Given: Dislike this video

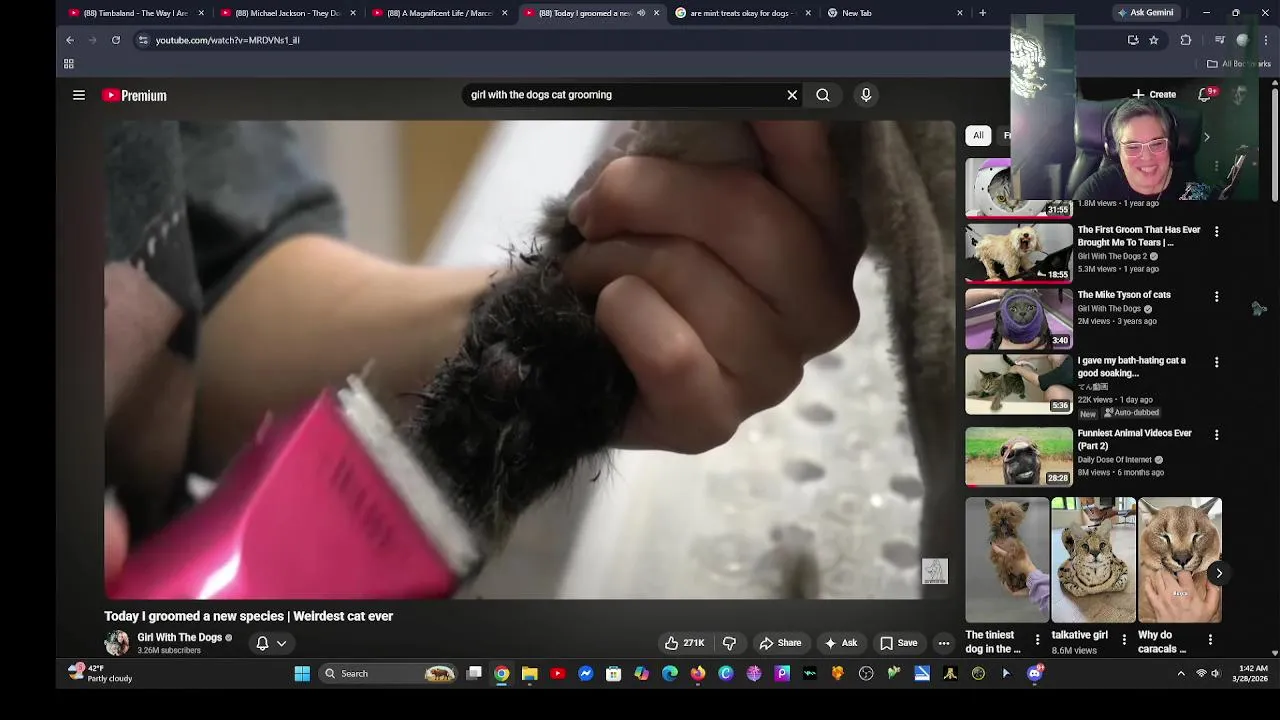Looking at the screenshot, I should [x=730, y=643].
